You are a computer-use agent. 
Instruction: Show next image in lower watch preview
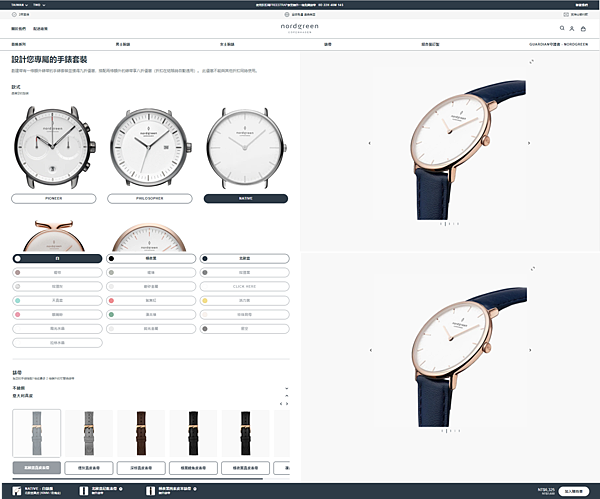(x=530, y=350)
